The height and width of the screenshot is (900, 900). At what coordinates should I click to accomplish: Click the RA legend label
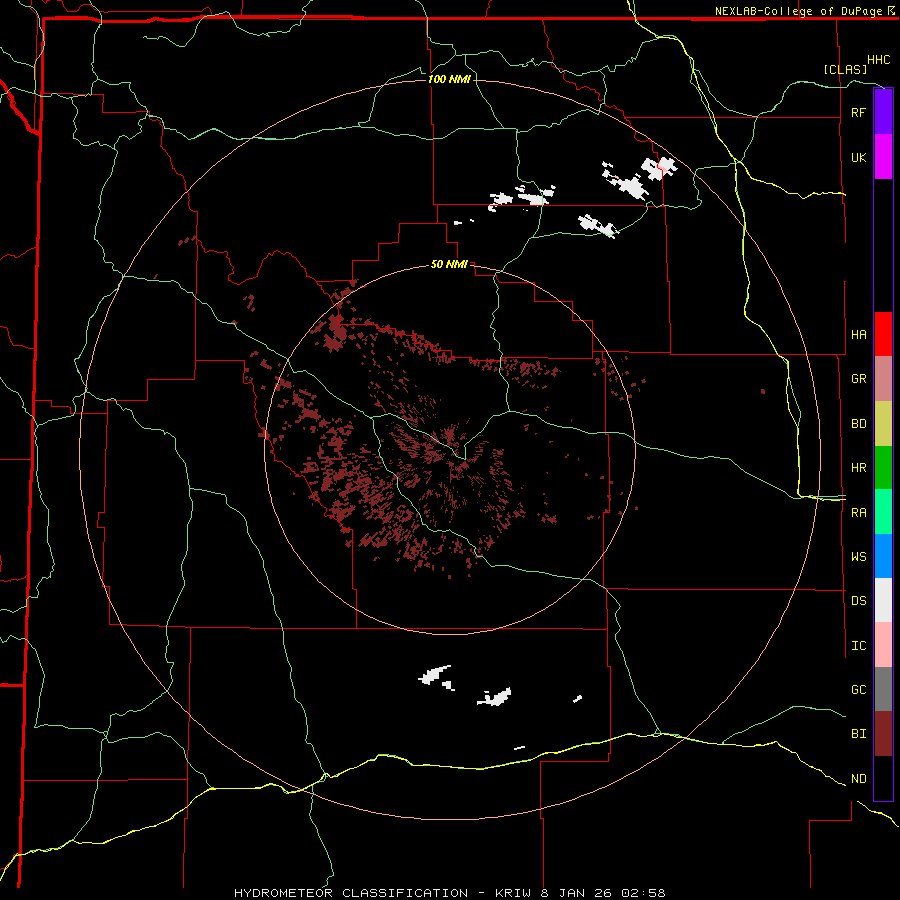pyautogui.click(x=858, y=513)
